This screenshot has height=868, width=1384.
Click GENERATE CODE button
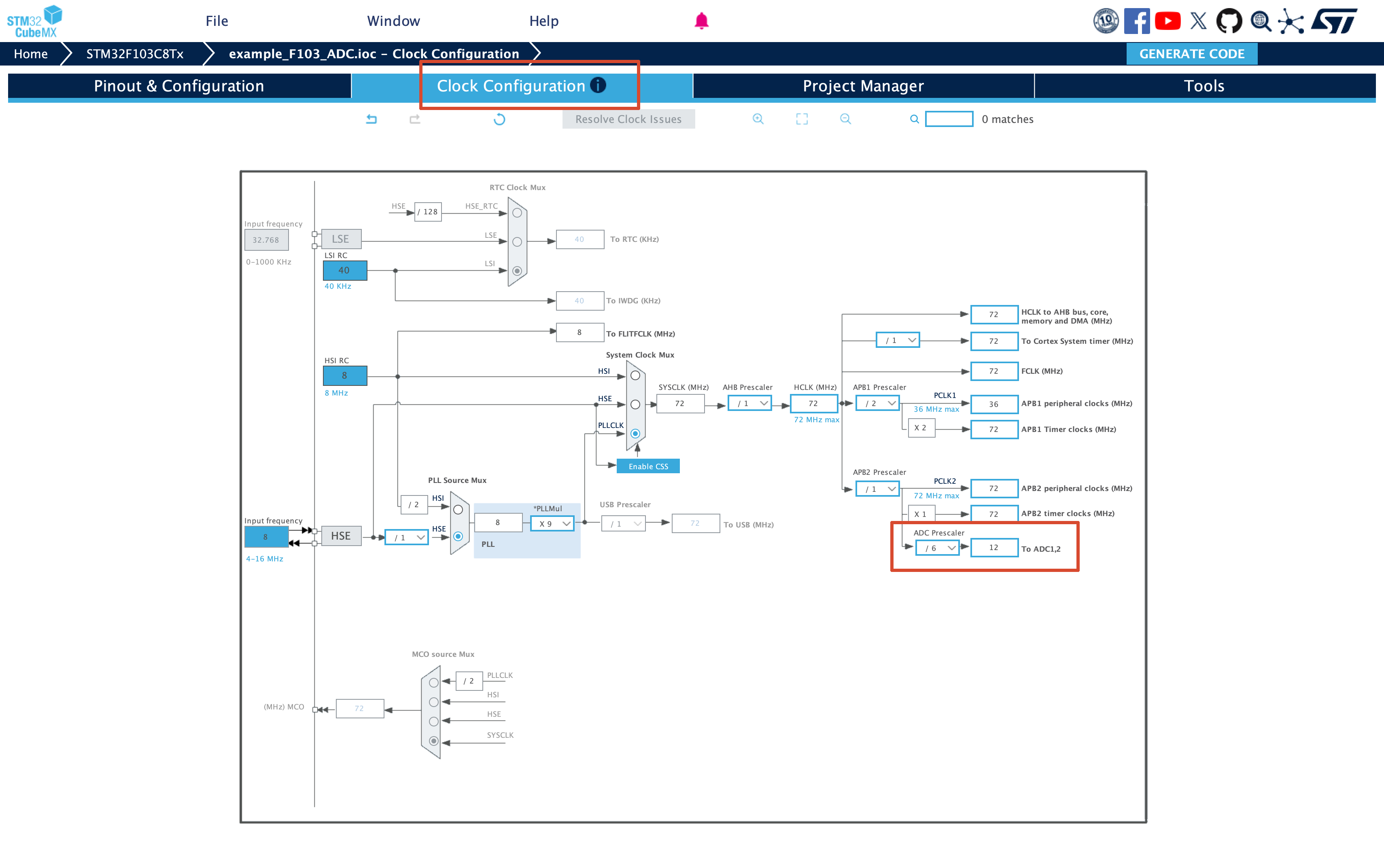pyautogui.click(x=1192, y=54)
